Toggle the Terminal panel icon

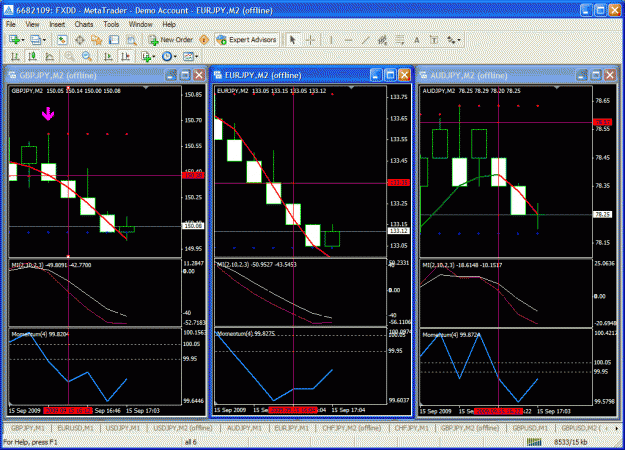pyautogui.click(x=114, y=40)
